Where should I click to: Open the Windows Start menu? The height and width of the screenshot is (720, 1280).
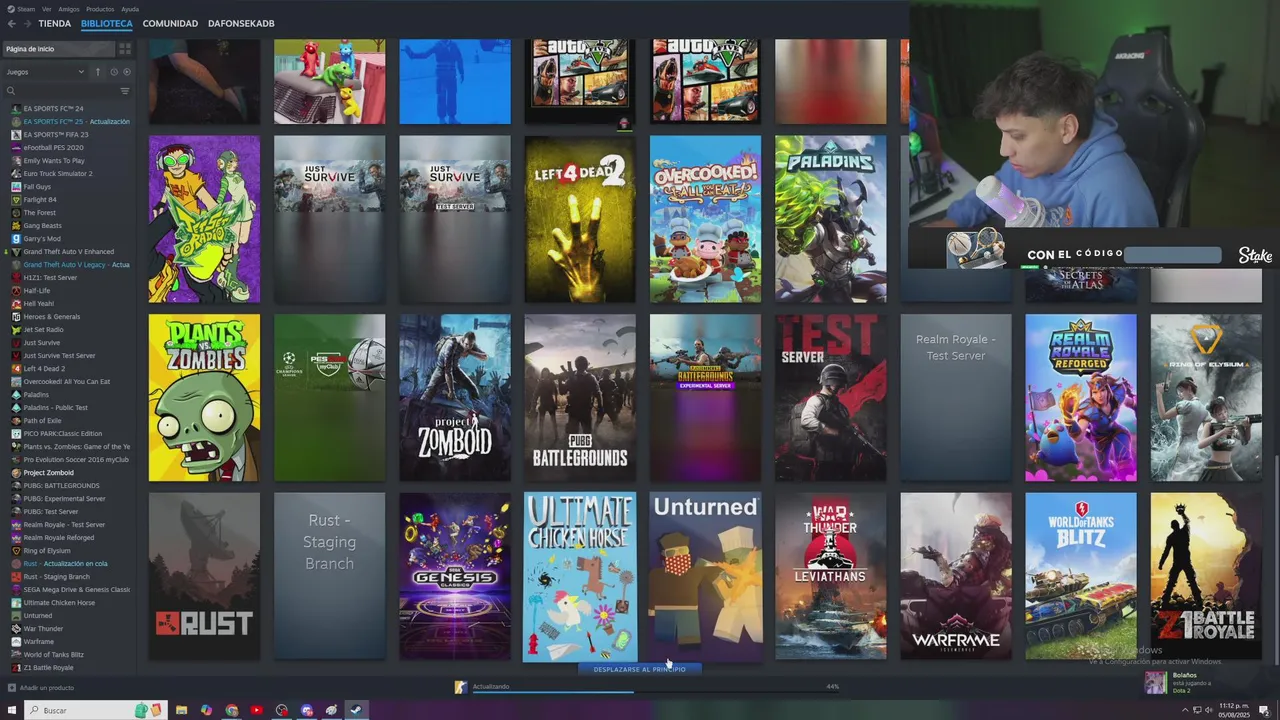12,710
